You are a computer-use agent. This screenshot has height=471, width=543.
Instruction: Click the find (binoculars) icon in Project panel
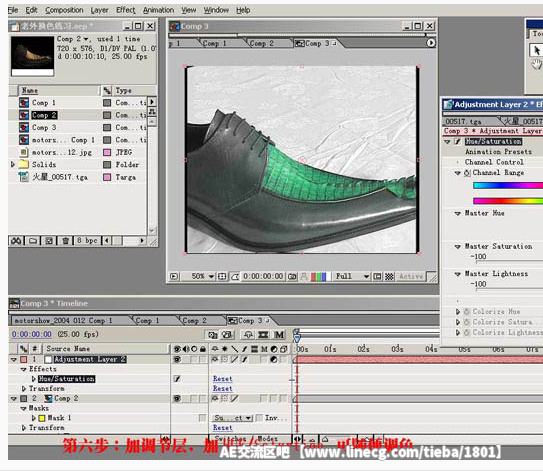tap(16, 240)
